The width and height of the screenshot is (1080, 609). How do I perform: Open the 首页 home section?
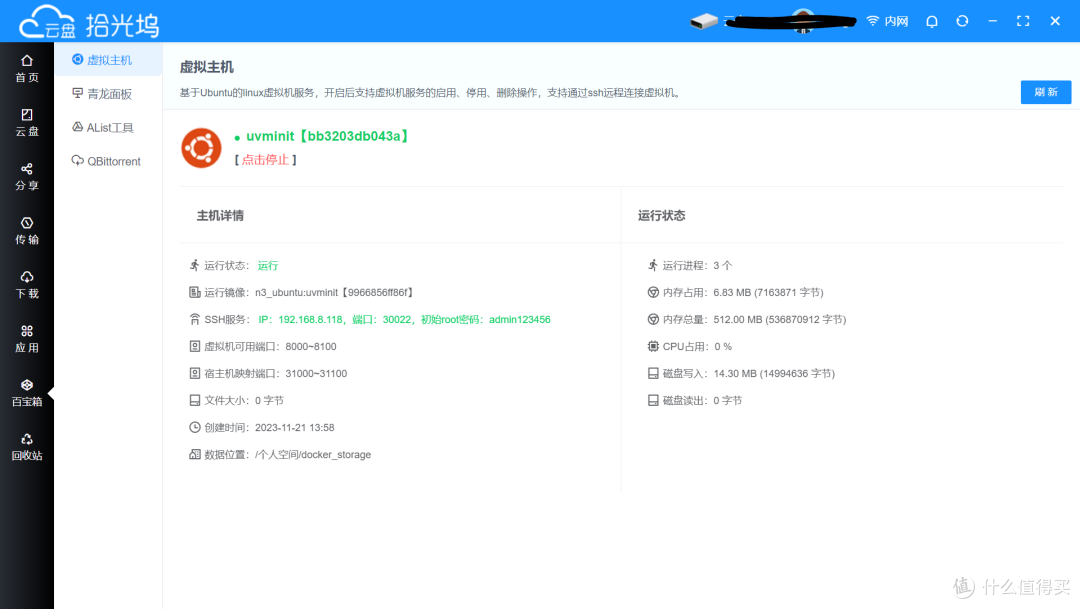(27, 69)
